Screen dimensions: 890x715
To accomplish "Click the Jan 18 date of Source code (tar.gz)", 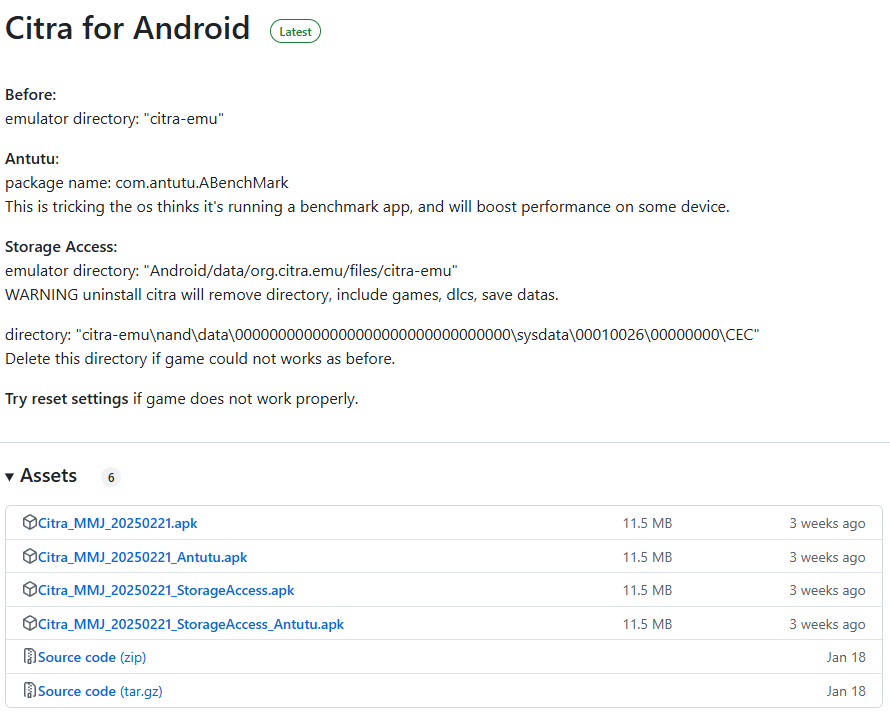I will 846,691.
